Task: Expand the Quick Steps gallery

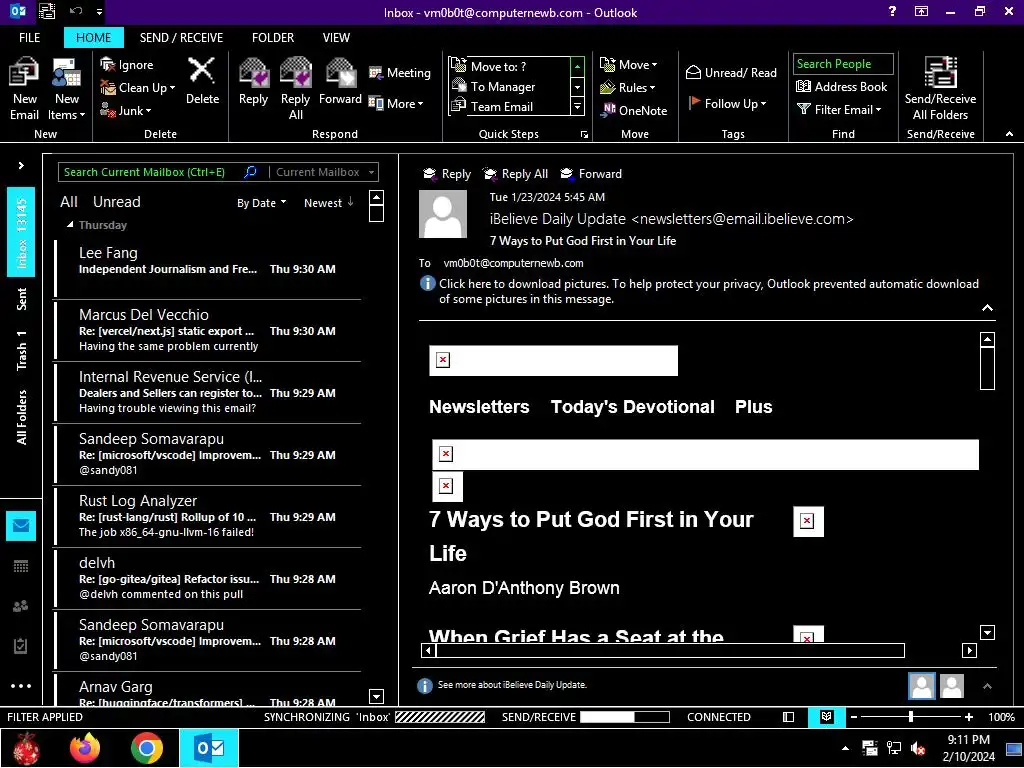Action: pos(577,106)
